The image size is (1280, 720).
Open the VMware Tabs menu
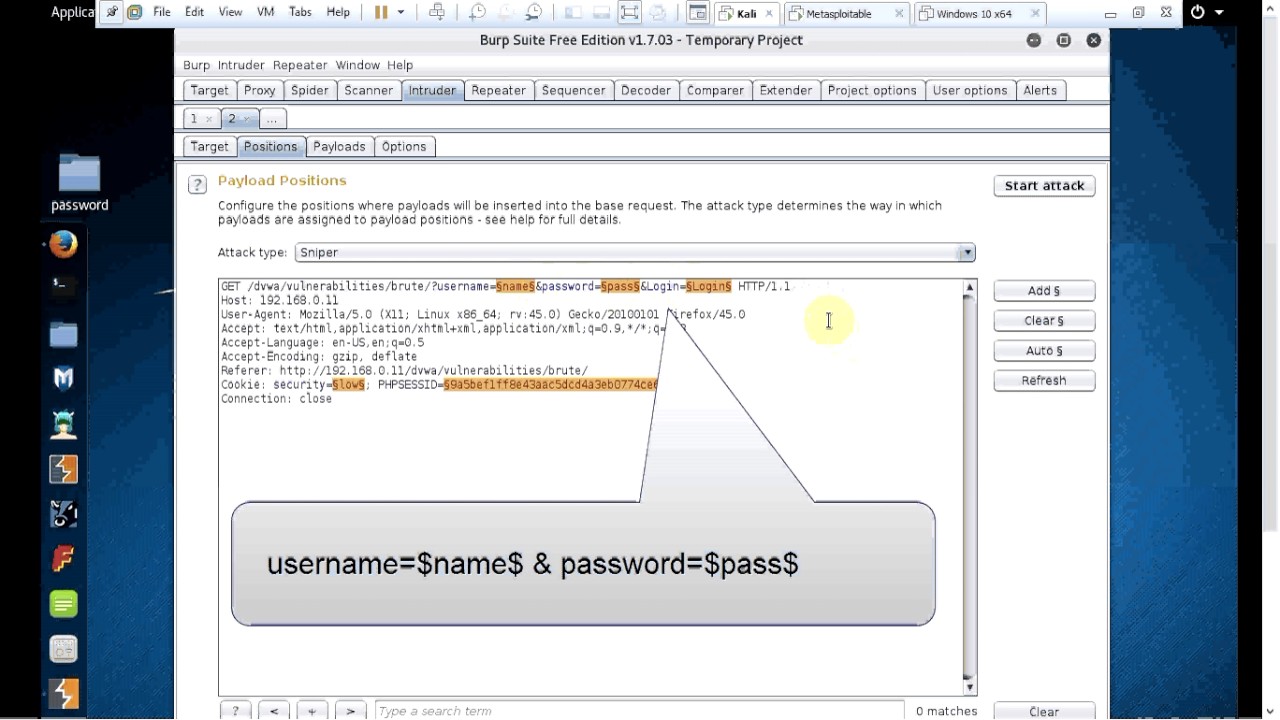[x=300, y=12]
